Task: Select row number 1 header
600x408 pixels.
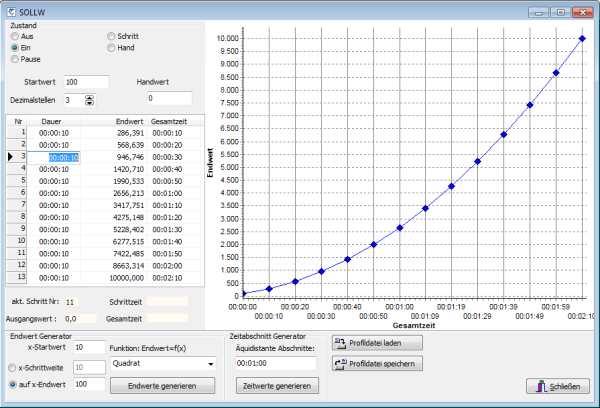Action: pos(17,132)
